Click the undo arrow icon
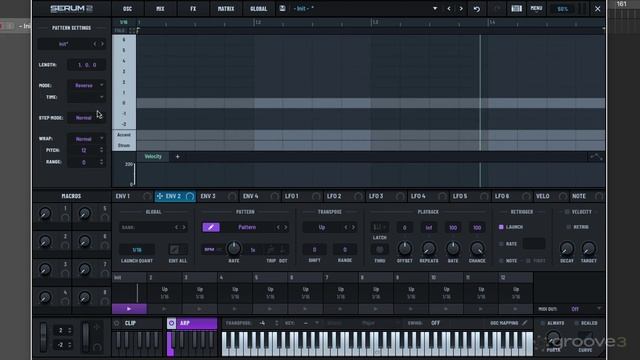Viewport: 640px width, 360px height. click(477, 9)
